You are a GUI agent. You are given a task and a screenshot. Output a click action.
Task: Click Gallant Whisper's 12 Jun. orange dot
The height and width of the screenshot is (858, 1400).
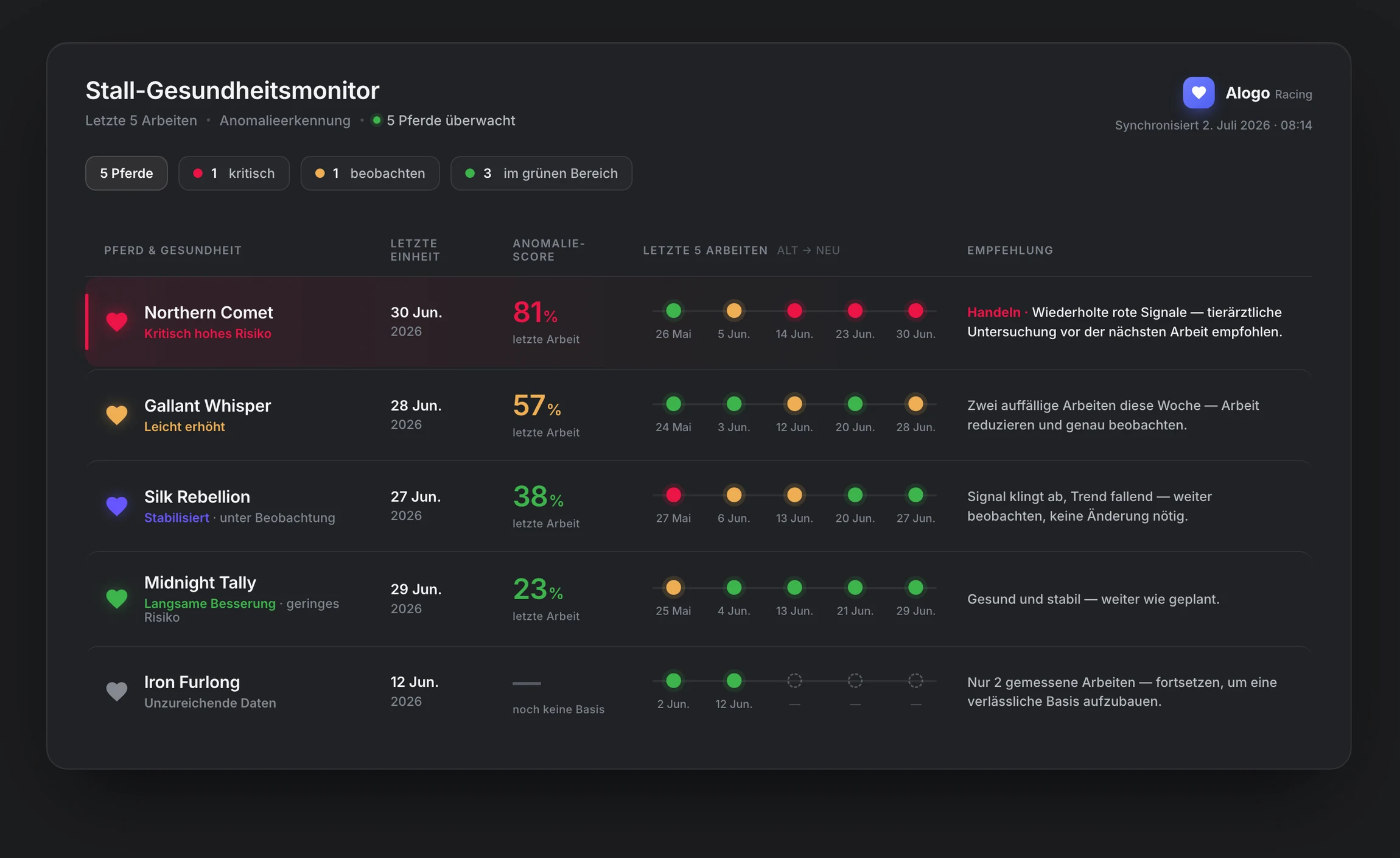[x=794, y=404]
